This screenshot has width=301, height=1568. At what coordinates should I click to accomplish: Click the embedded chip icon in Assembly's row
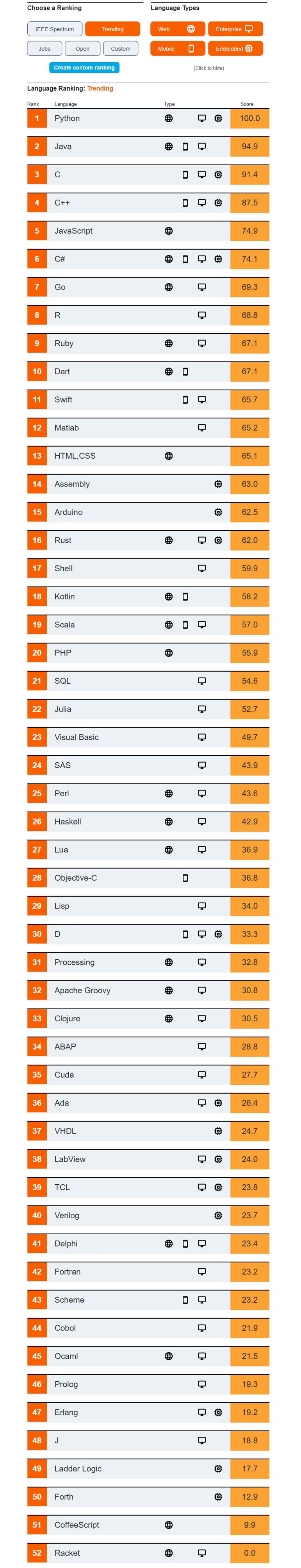point(218,484)
